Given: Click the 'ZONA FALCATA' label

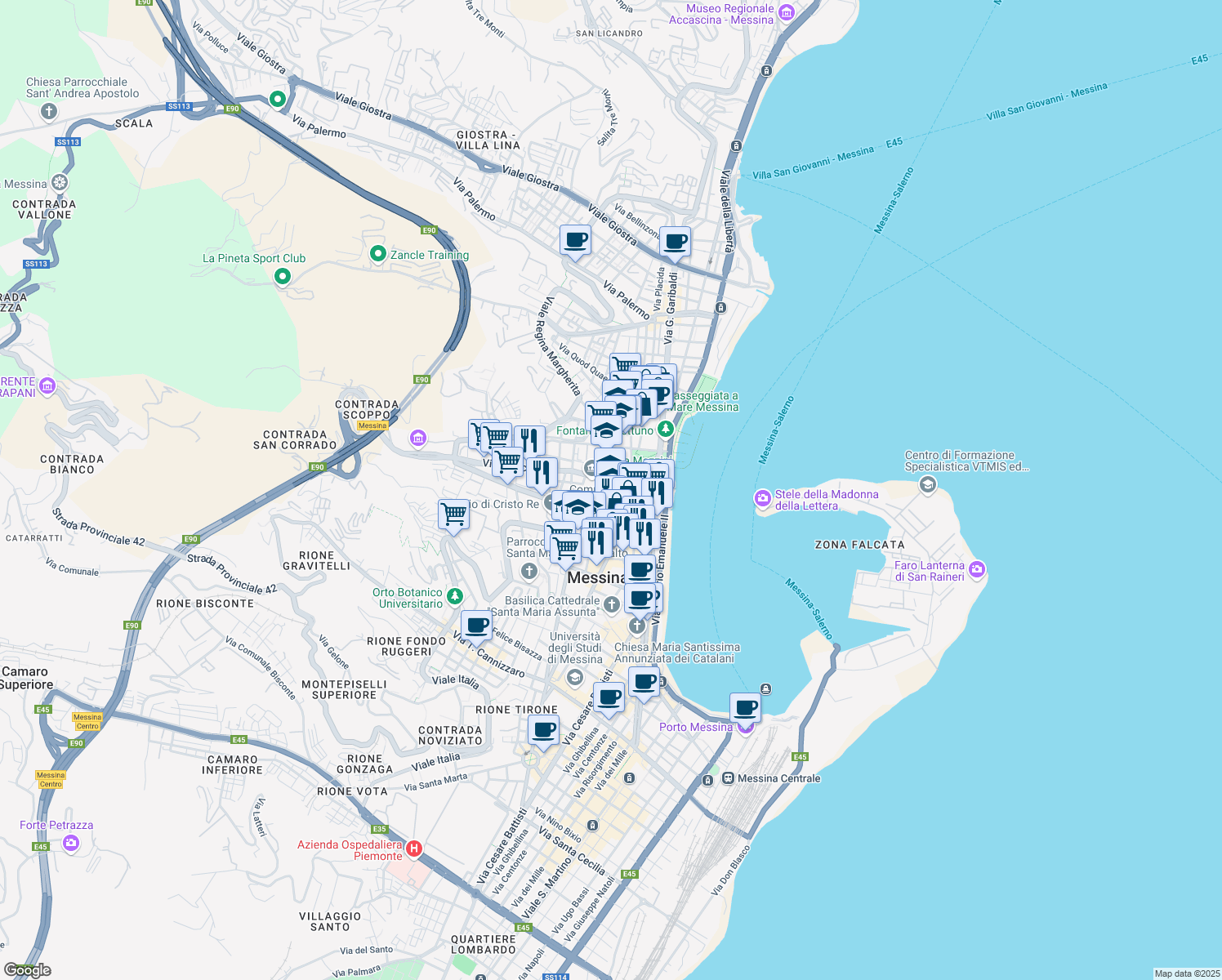Looking at the screenshot, I should [x=860, y=545].
